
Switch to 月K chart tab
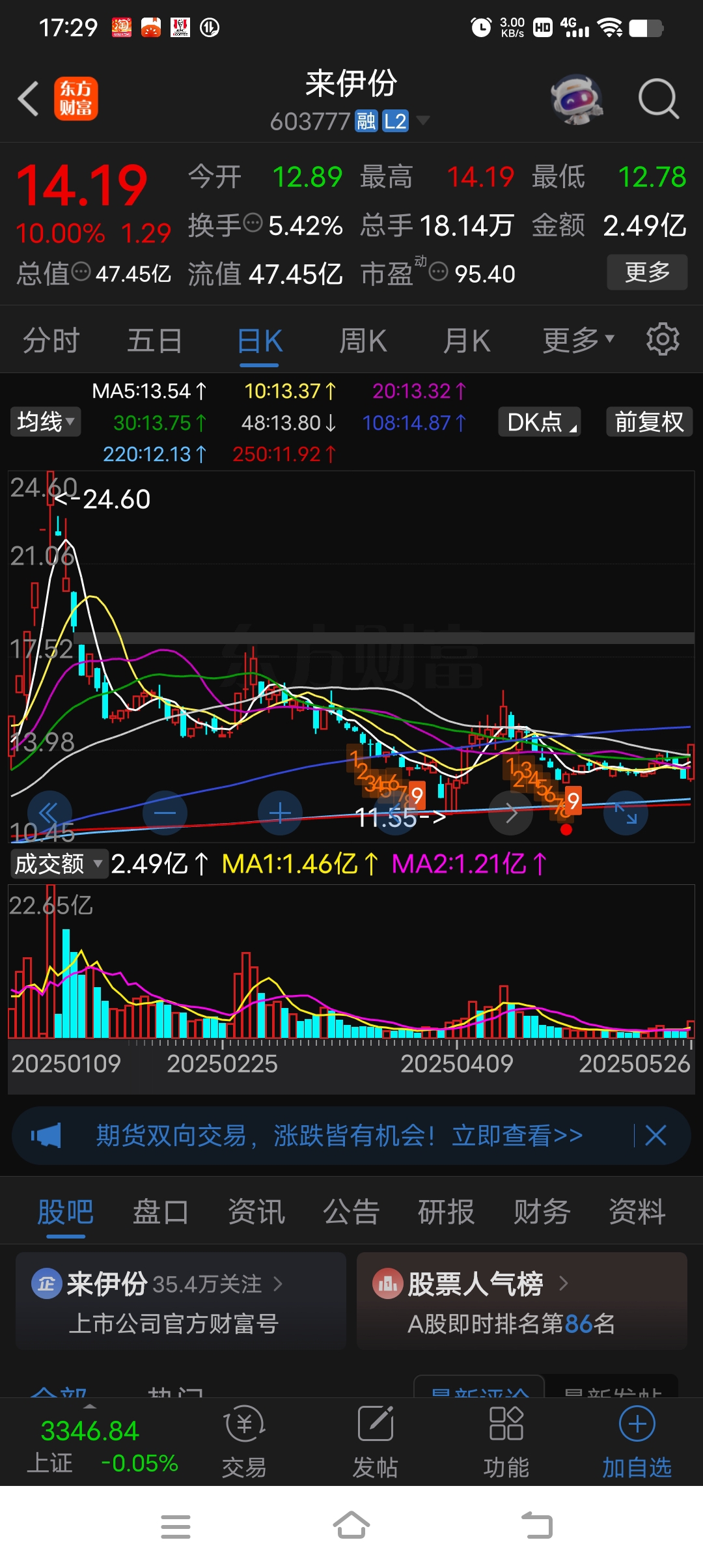point(466,341)
